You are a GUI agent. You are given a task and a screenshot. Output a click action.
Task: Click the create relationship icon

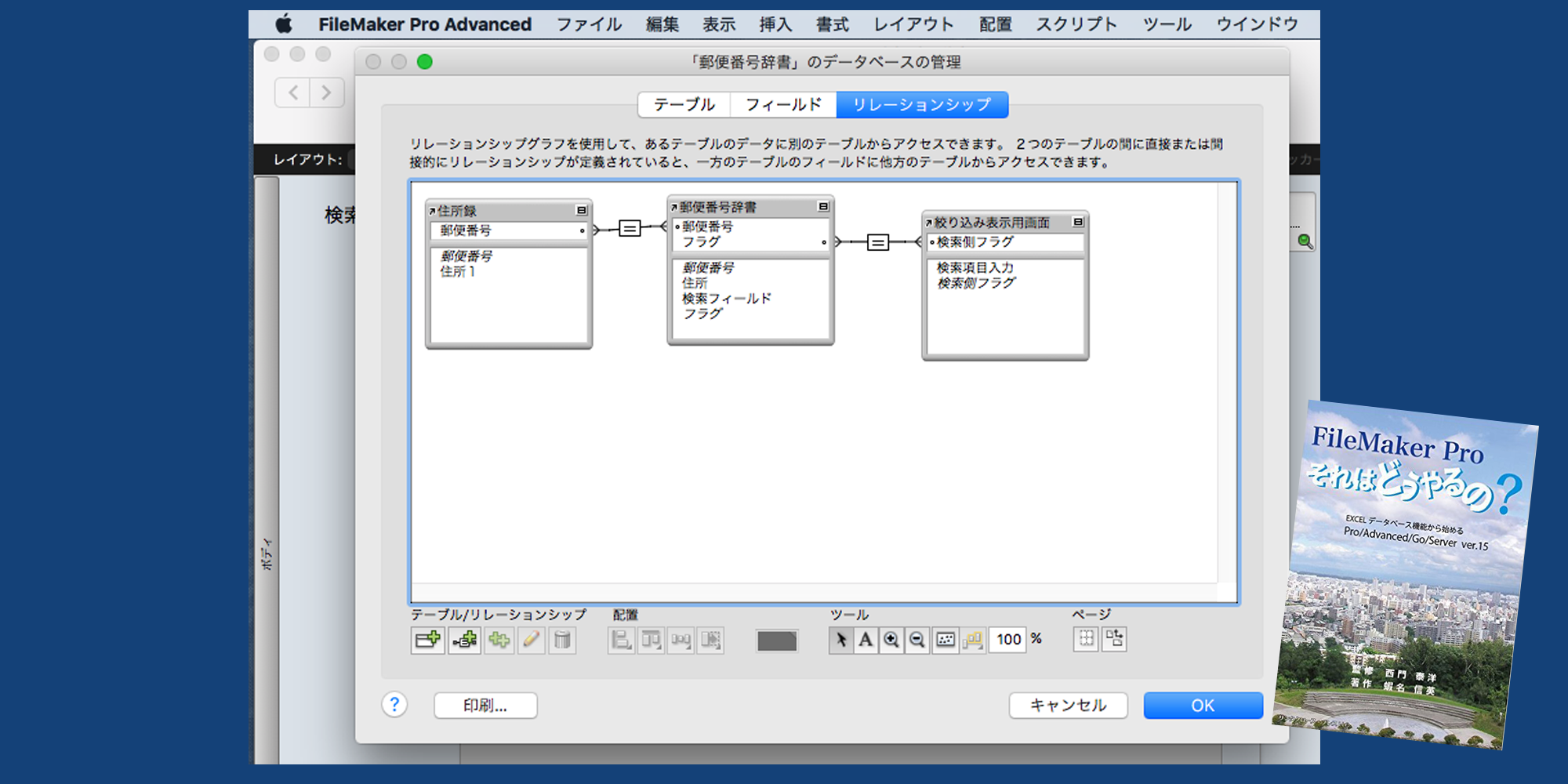pyautogui.click(x=464, y=641)
